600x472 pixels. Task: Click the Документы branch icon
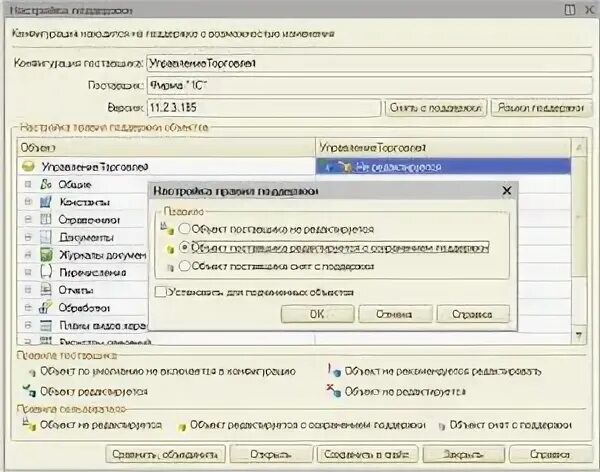click(46, 237)
